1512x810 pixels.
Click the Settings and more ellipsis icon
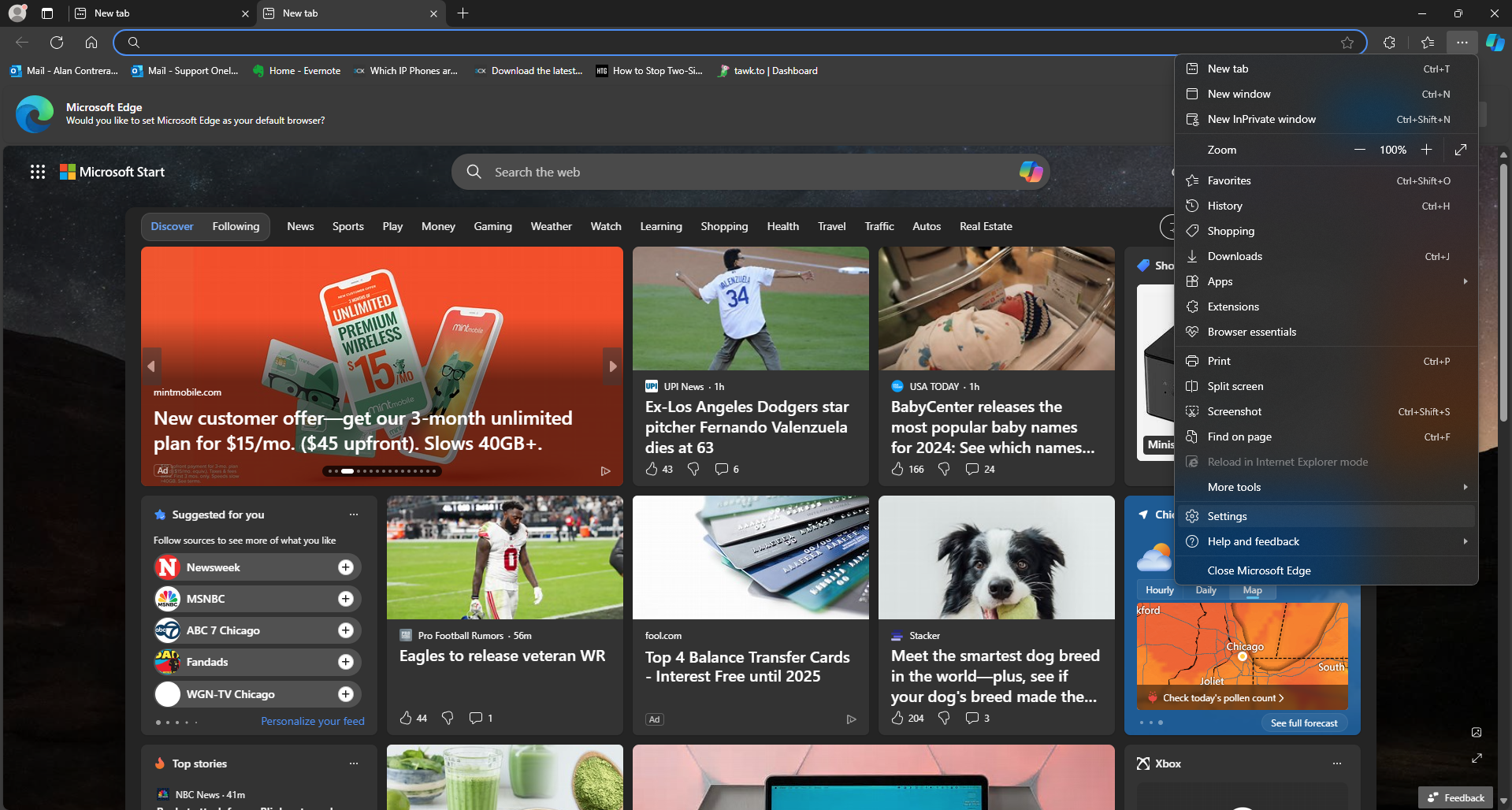[1462, 43]
